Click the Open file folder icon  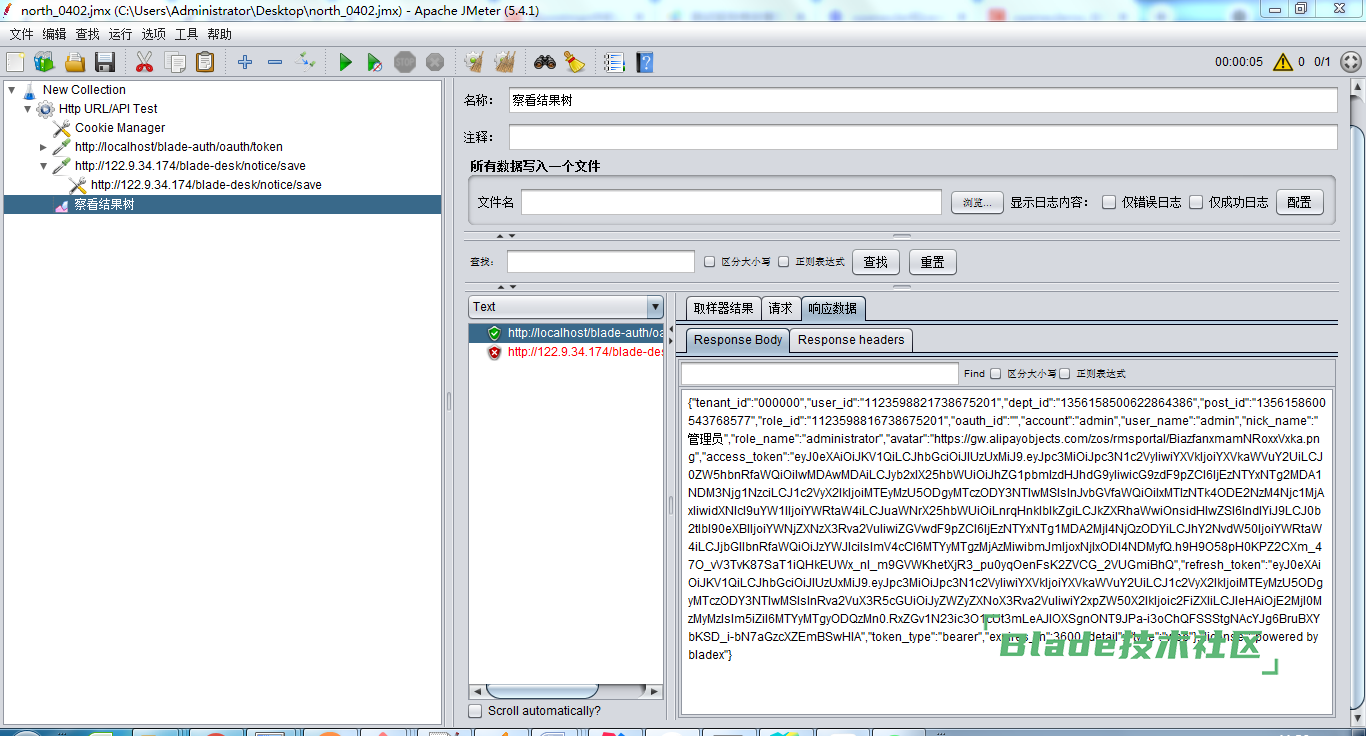75,62
